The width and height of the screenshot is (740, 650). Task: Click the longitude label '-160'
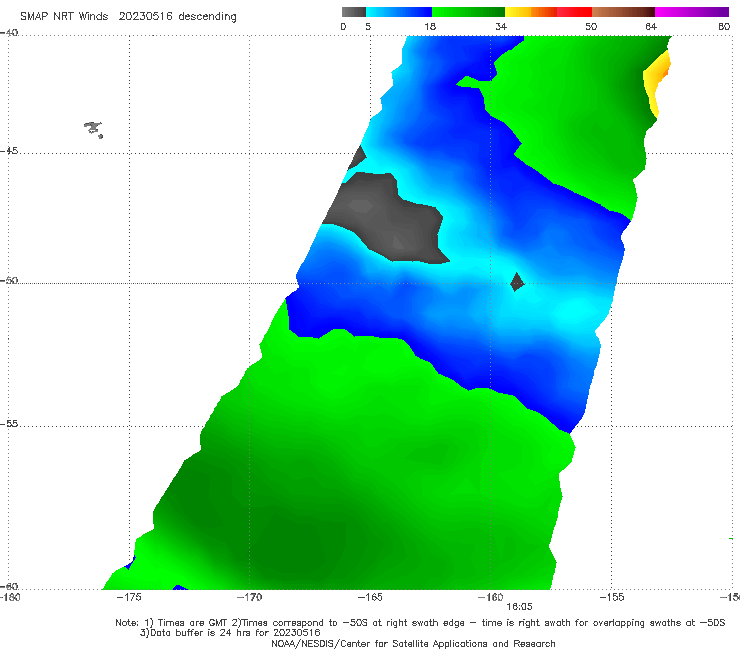(490, 597)
